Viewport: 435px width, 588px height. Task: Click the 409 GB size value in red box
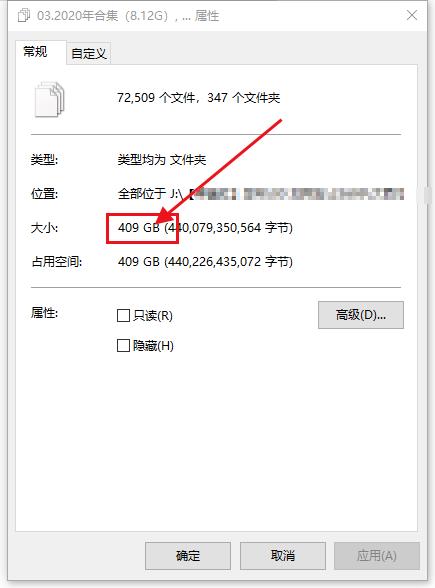click(139, 228)
